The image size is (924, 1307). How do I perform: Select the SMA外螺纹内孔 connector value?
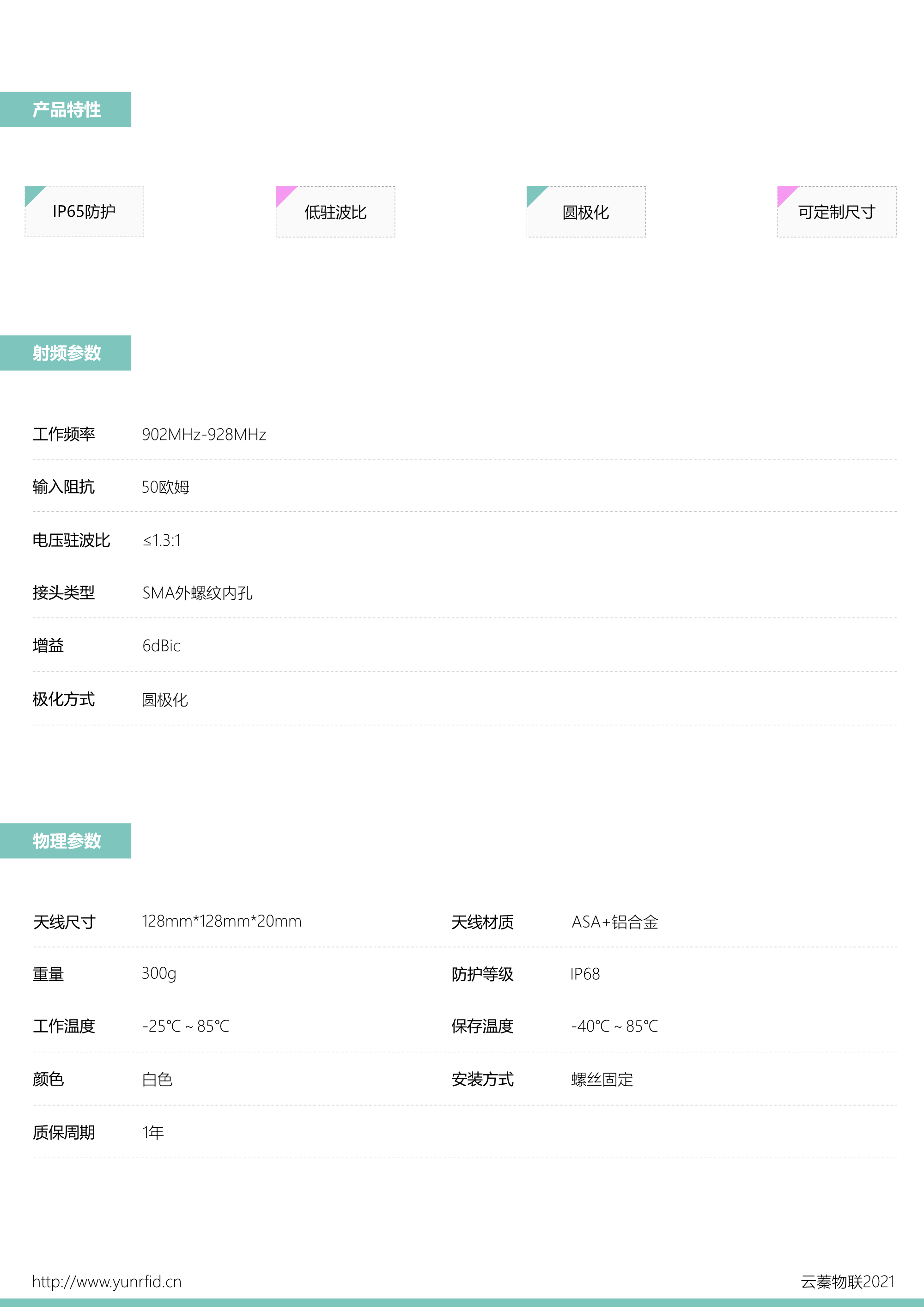click(197, 593)
